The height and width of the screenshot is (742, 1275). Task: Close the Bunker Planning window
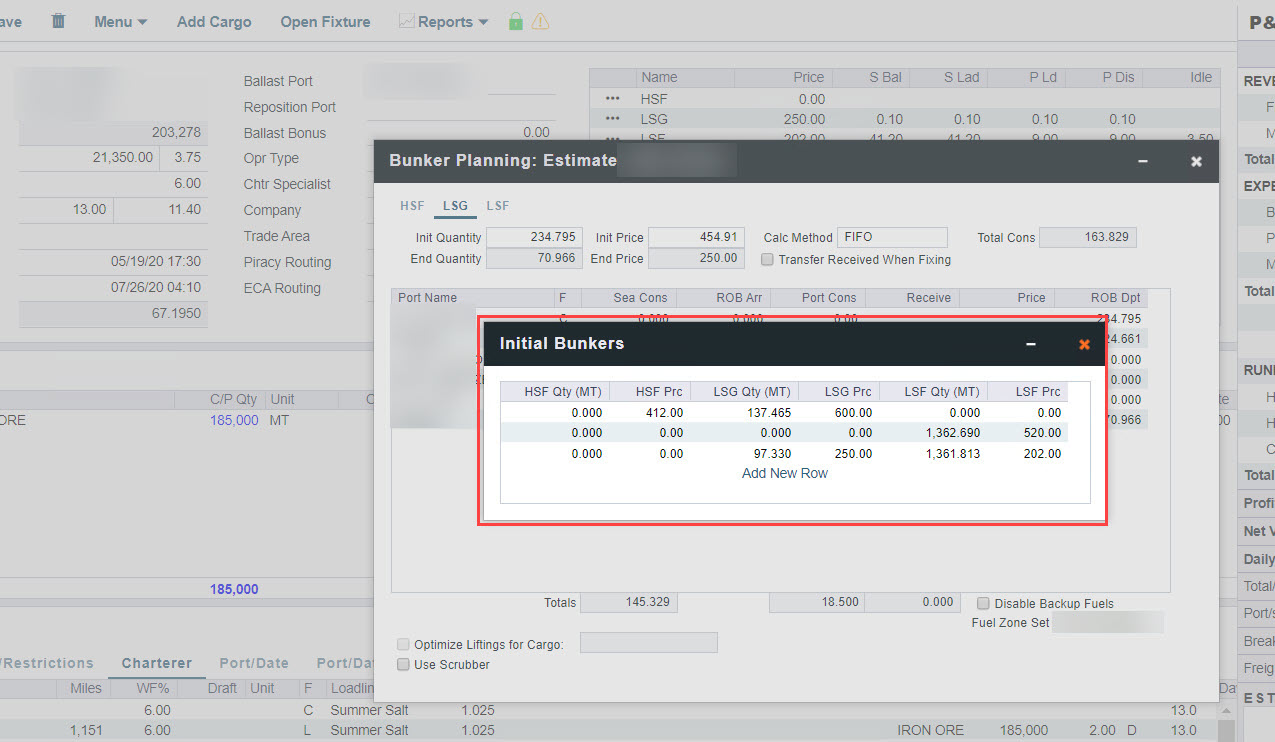[x=1196, y=161]
